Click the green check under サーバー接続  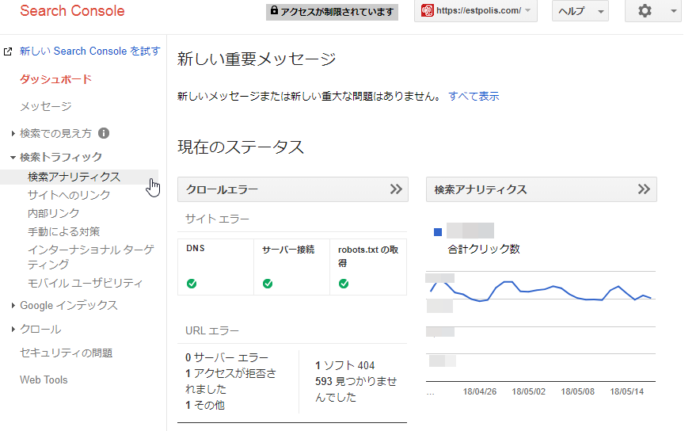(x=267, y=284)
